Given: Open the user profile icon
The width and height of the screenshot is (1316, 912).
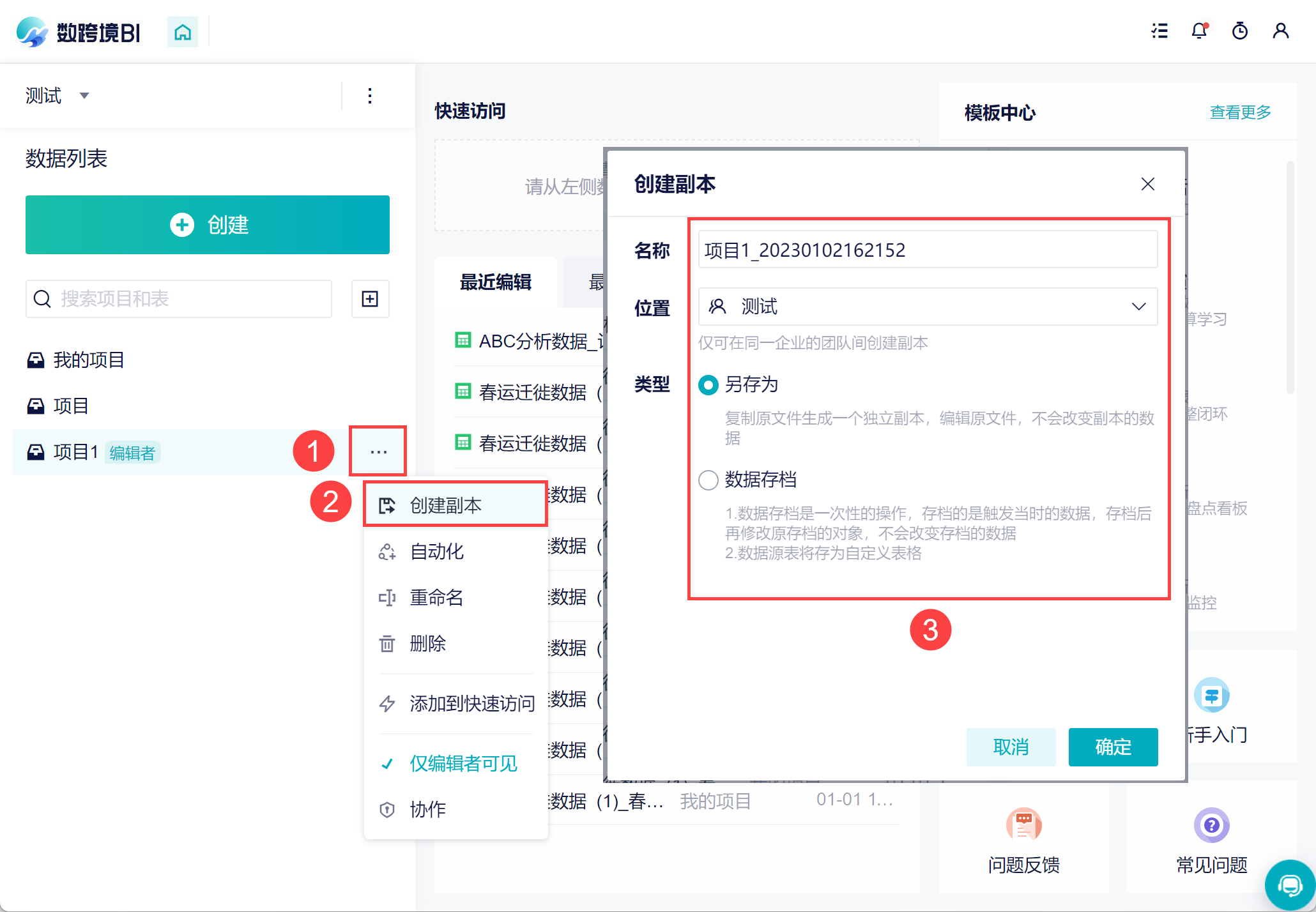Looking at the screenshot, I should coord(1280,31).
